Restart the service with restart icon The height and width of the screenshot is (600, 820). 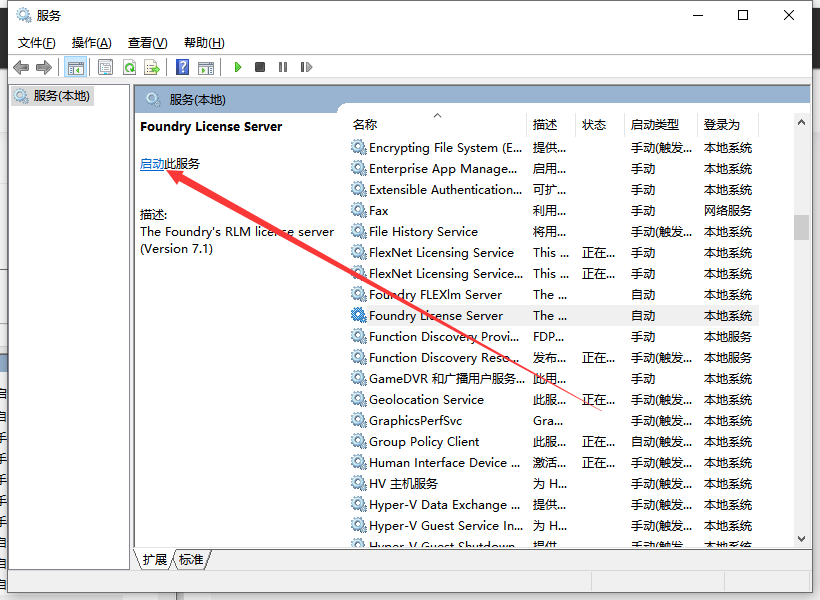point(306,66)
